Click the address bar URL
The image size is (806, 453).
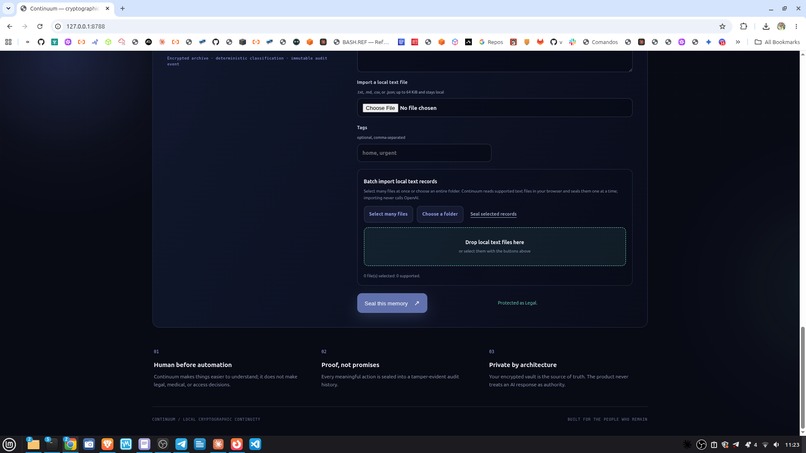point(85,26)
